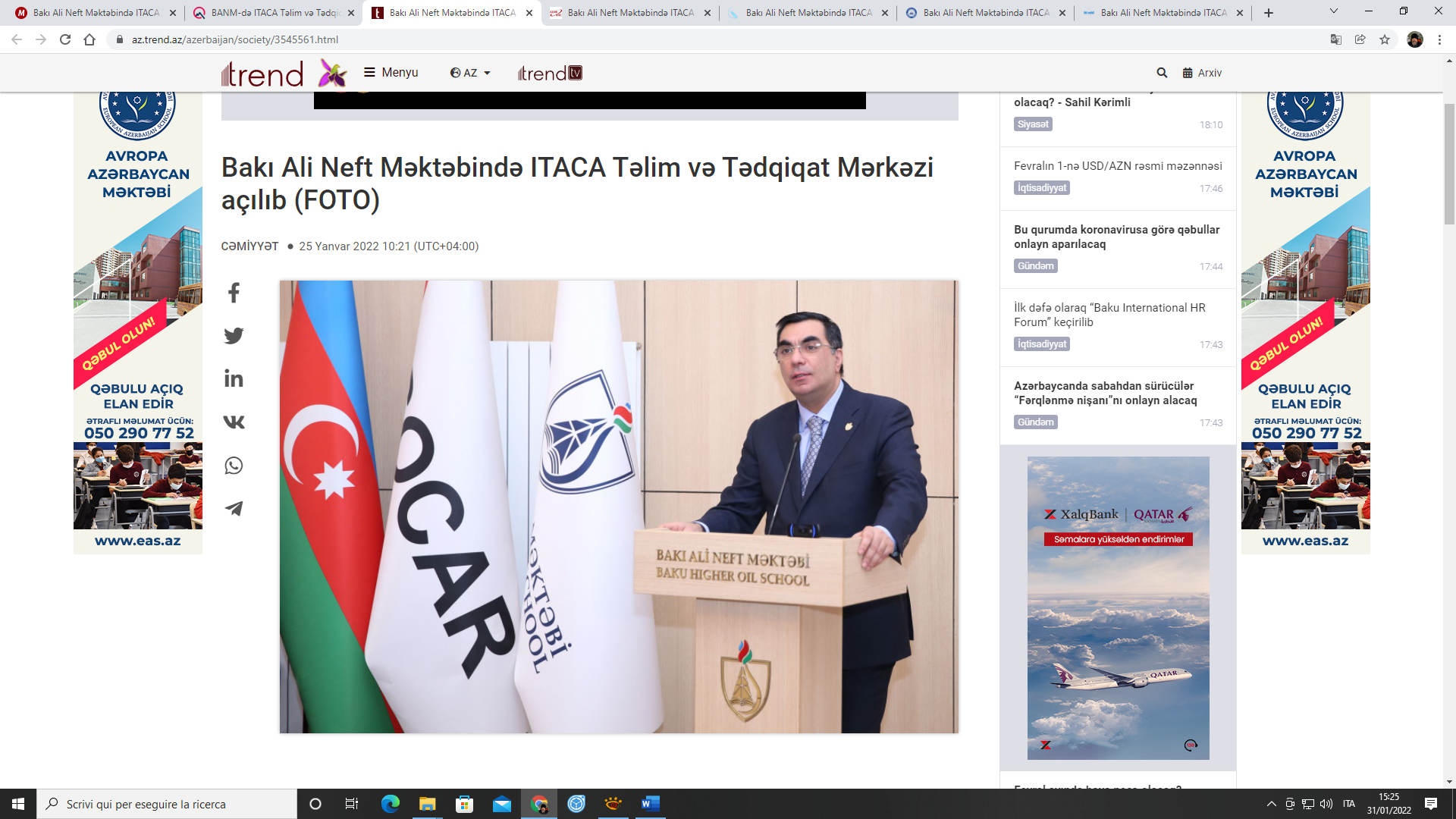This screenshot has width=1456, height=819.
Task: Share article via WhatsApp icon
Action: [234, 465]
